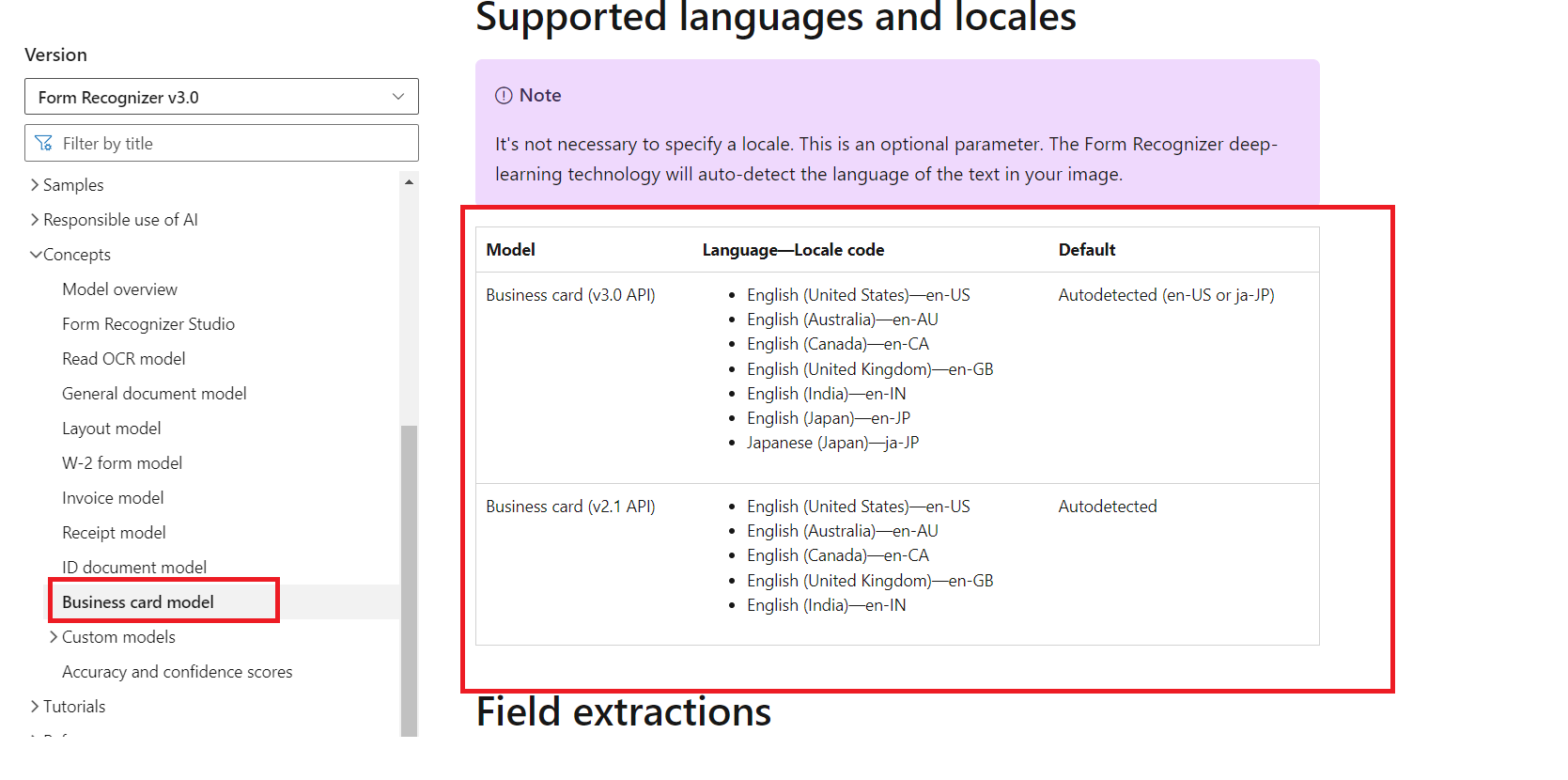Open the Model overview page

119,289
